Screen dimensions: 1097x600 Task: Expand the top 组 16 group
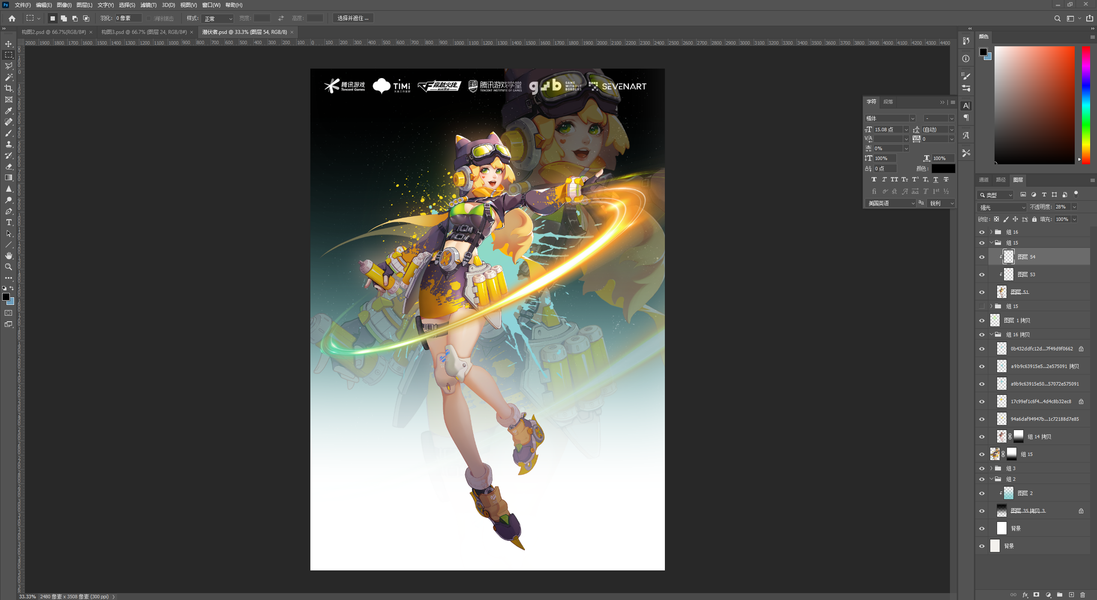click(x=991, y=232)
